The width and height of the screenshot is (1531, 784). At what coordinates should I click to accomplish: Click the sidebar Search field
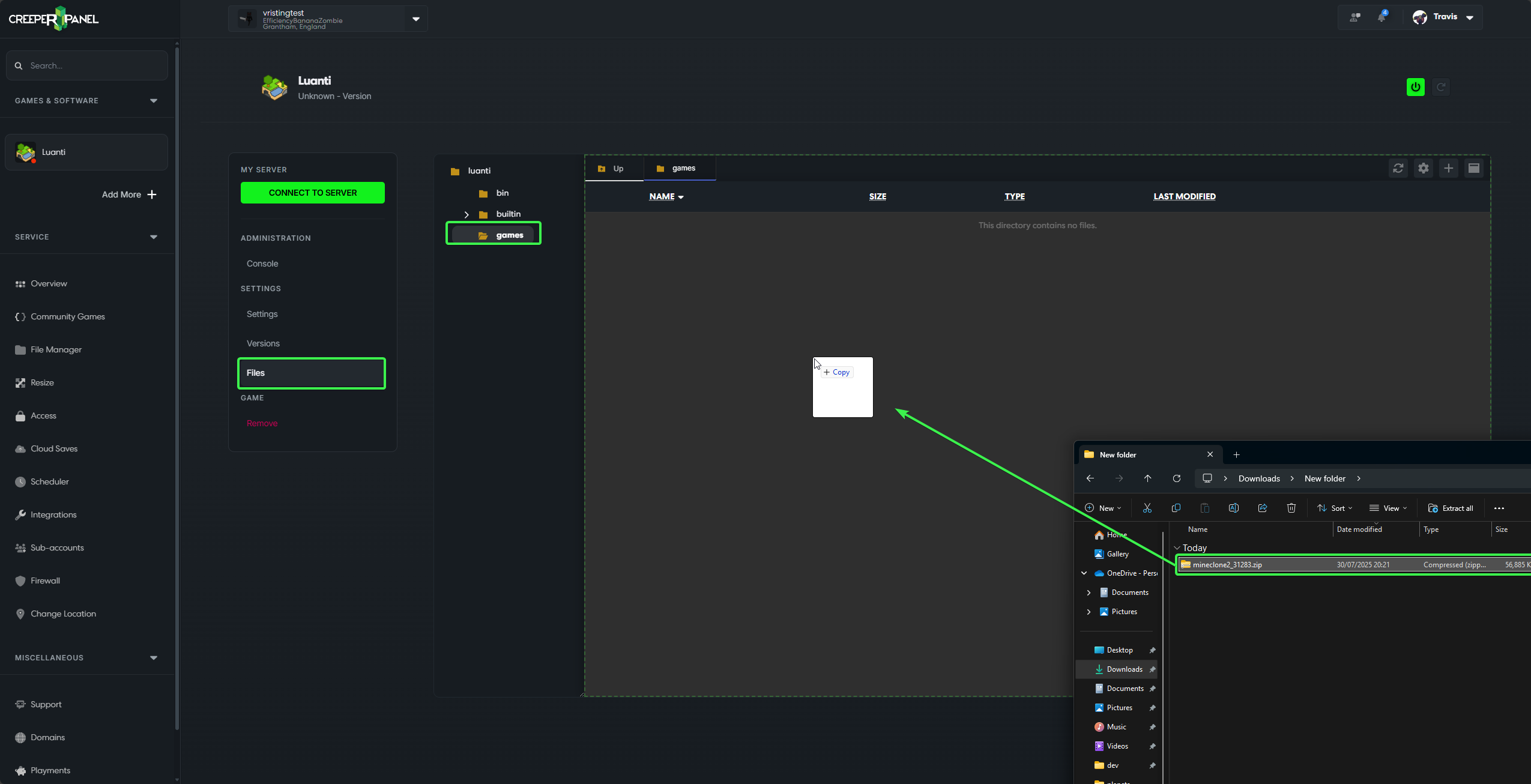click(x=87, y=65)
